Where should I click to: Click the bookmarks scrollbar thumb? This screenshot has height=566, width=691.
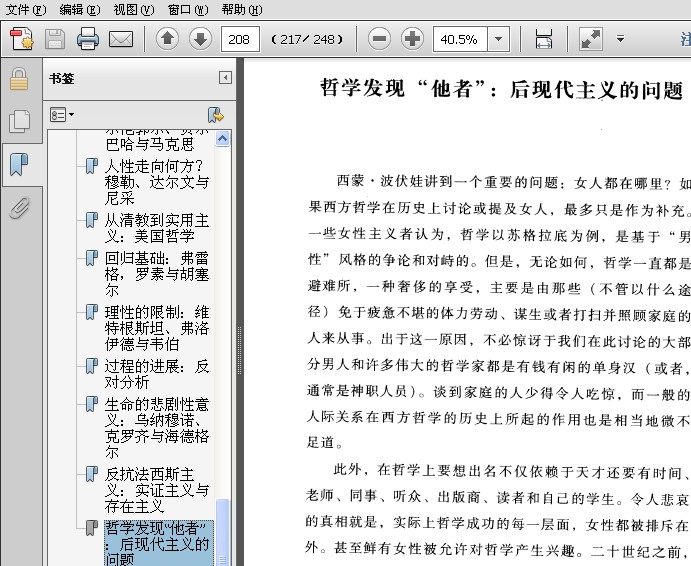coord(223,532)
